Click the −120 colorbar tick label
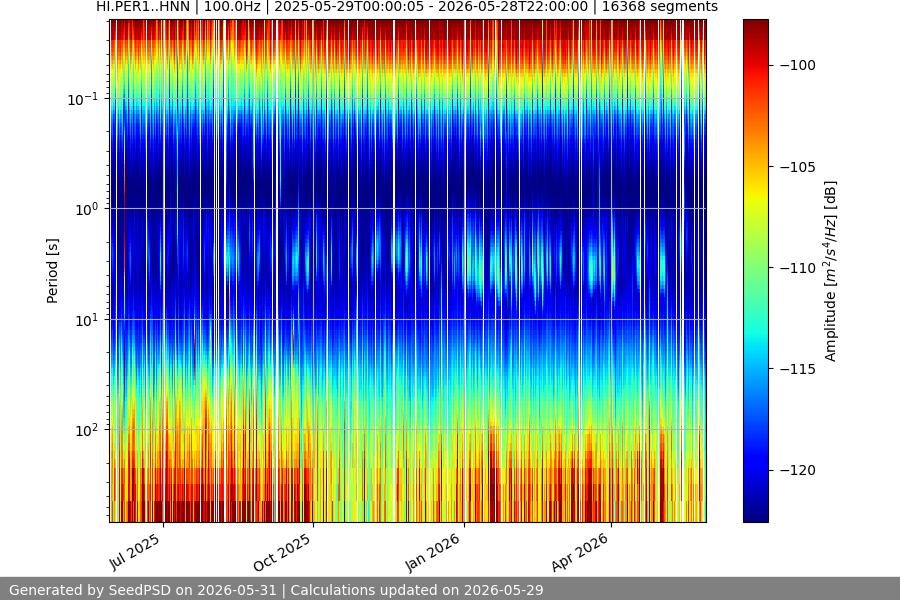 pos(798,470)
